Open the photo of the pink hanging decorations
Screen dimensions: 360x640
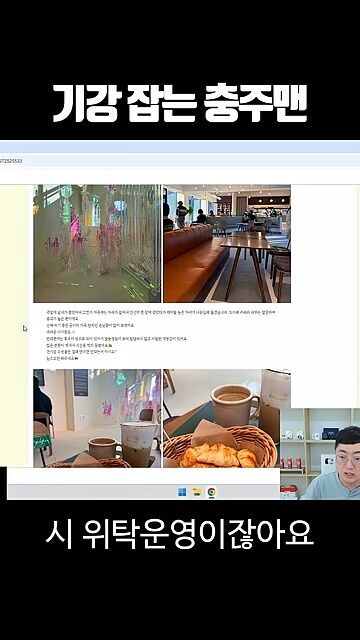(97, 244)
